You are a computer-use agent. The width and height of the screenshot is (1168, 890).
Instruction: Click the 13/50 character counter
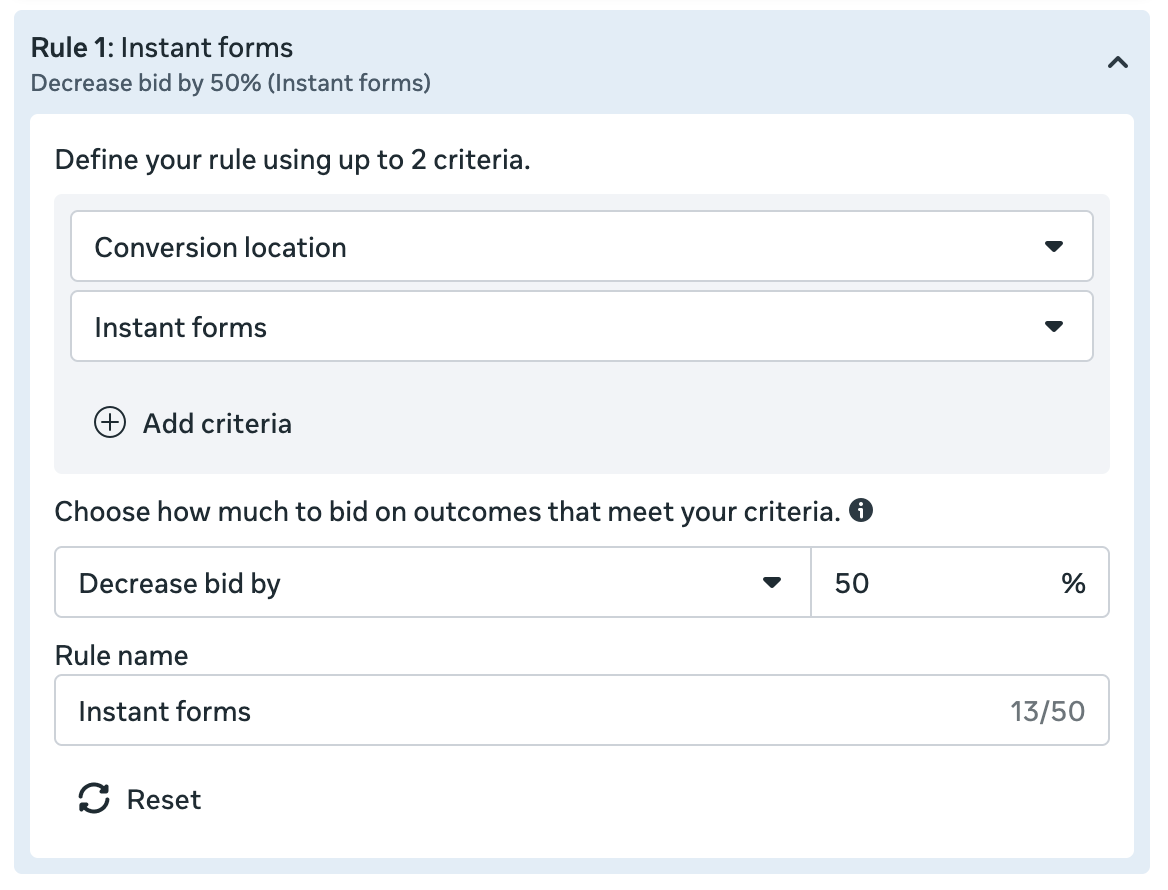click(1047, 711)
